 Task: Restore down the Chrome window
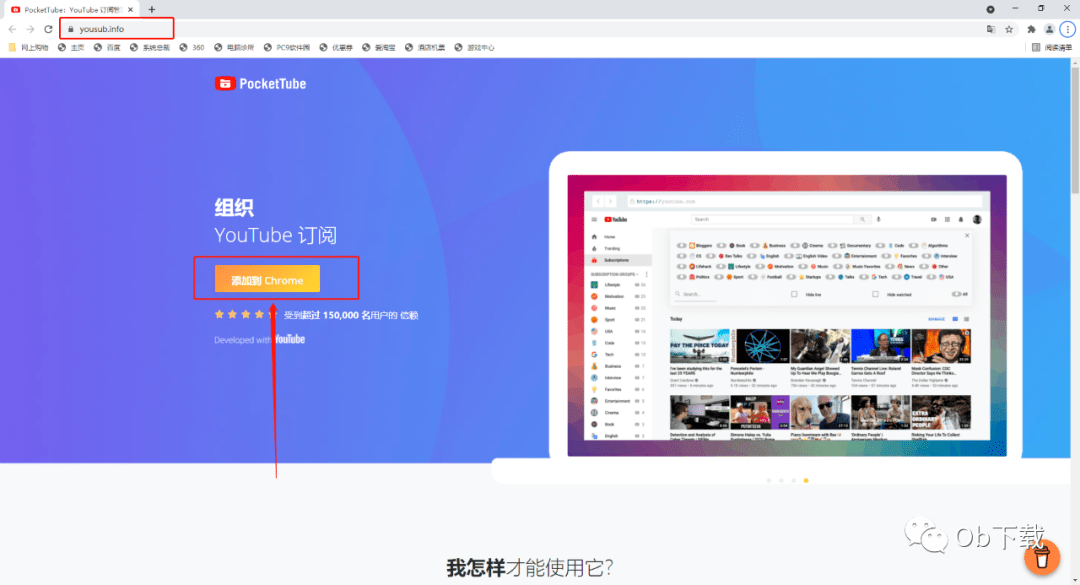coord(1041,8)
